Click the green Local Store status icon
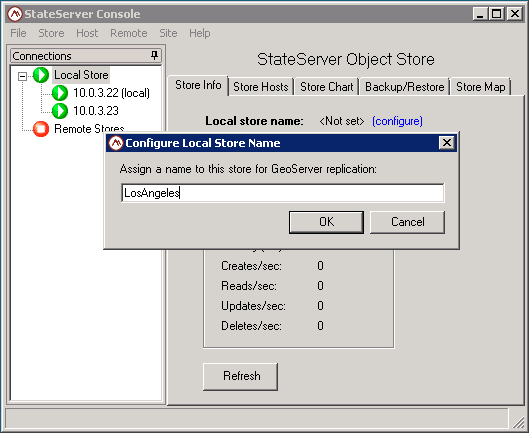 (x=41, y=75)
